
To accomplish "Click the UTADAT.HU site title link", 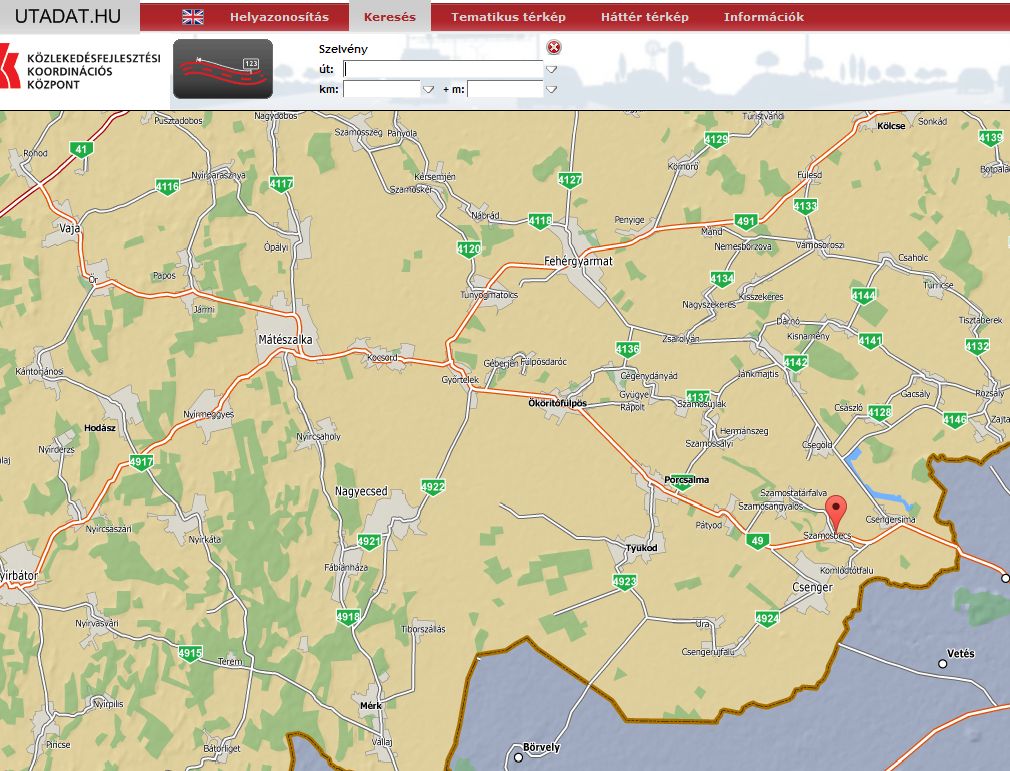I will click(68, 16).
